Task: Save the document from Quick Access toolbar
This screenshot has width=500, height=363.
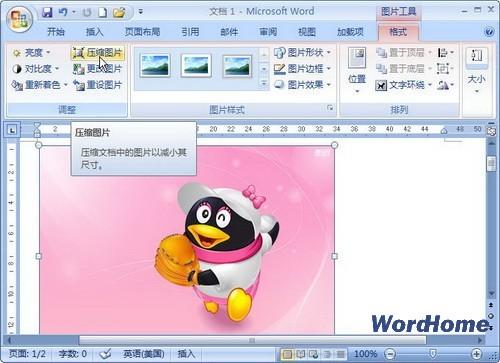Action: pyautogui.click(x=47, y=12)
